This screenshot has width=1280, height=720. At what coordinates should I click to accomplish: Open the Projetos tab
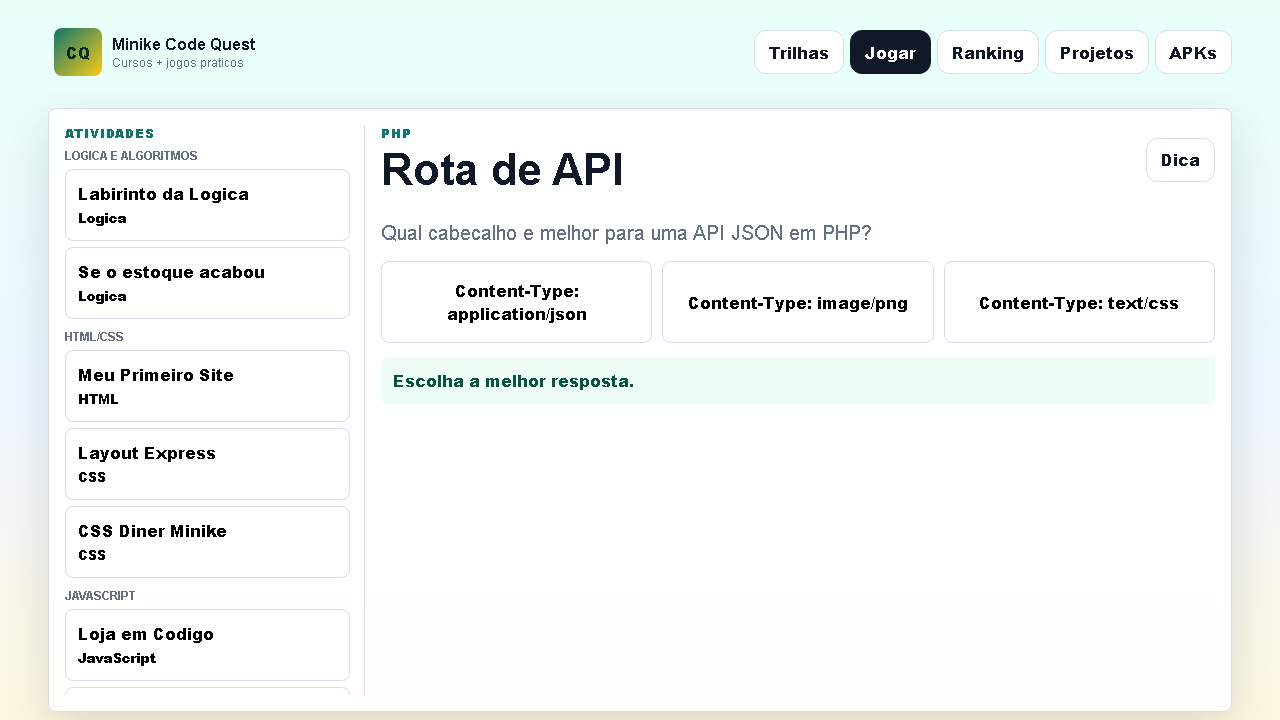[x=1097, y=52]
